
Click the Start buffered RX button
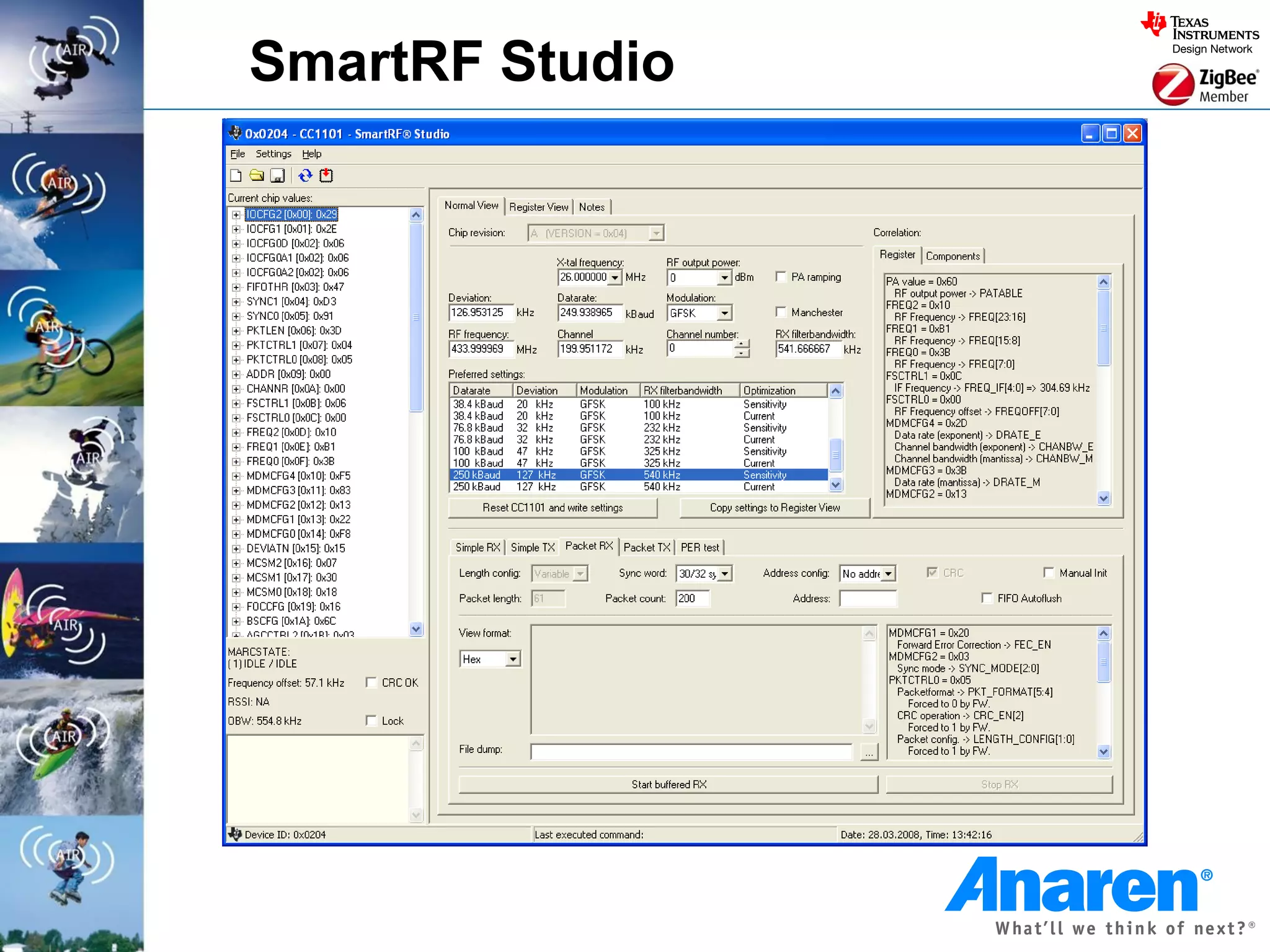coord(668,784)
